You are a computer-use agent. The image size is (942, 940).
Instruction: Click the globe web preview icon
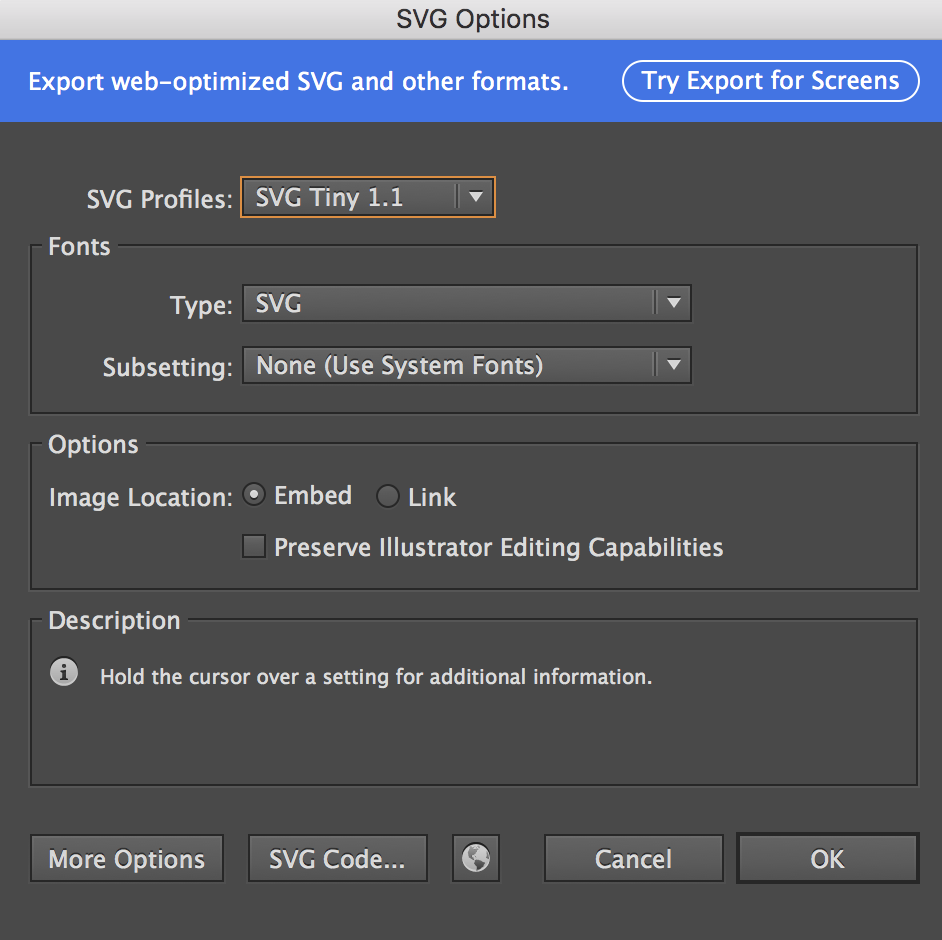(476, 858)
